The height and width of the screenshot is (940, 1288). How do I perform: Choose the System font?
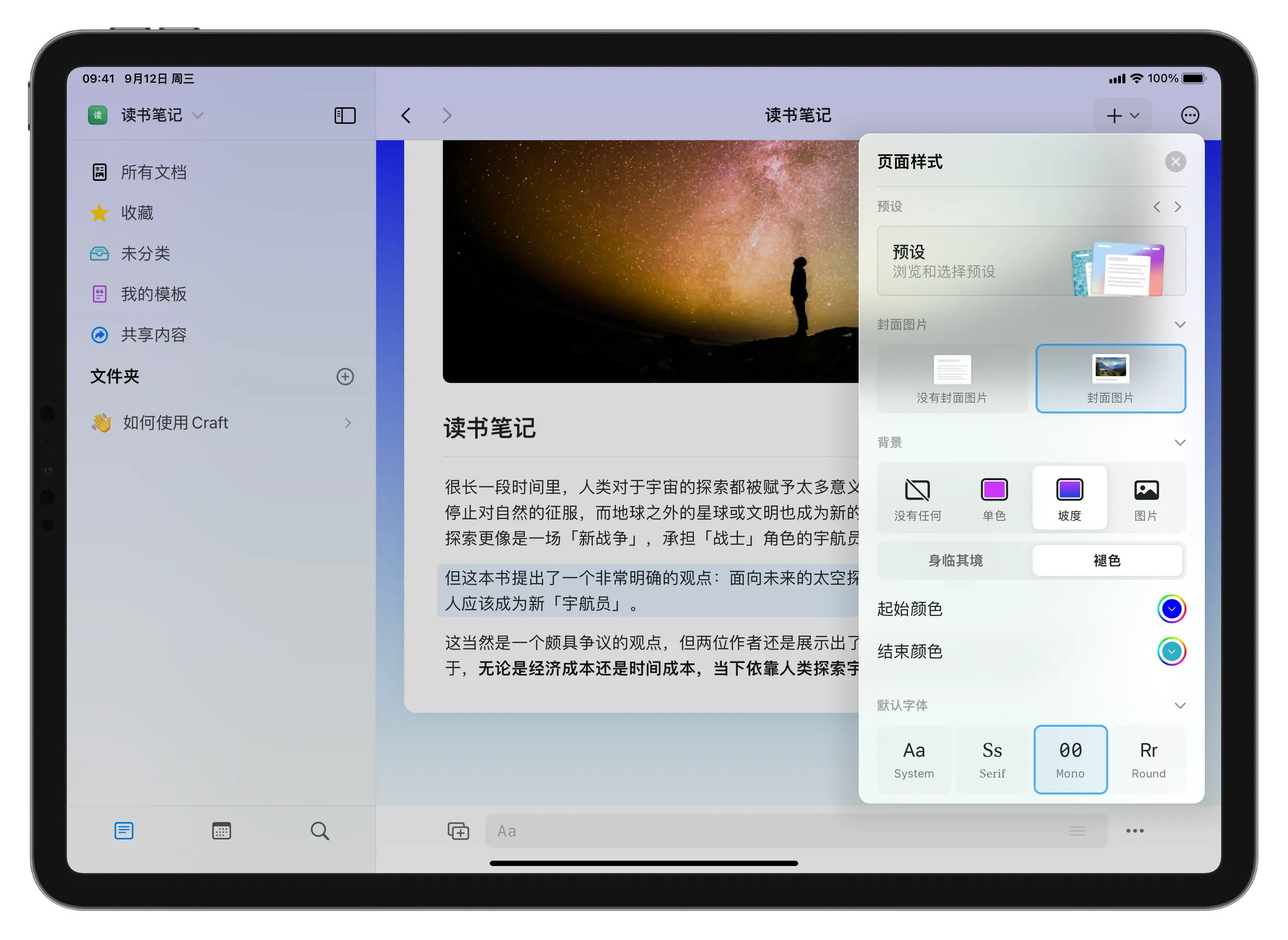914,760
